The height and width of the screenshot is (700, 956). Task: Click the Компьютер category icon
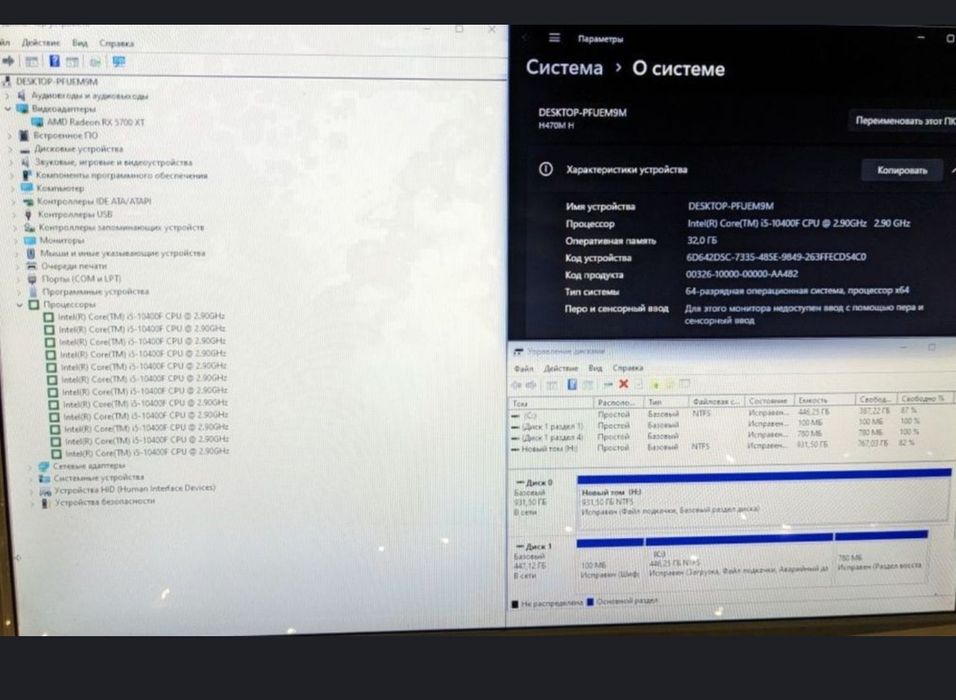27,188
